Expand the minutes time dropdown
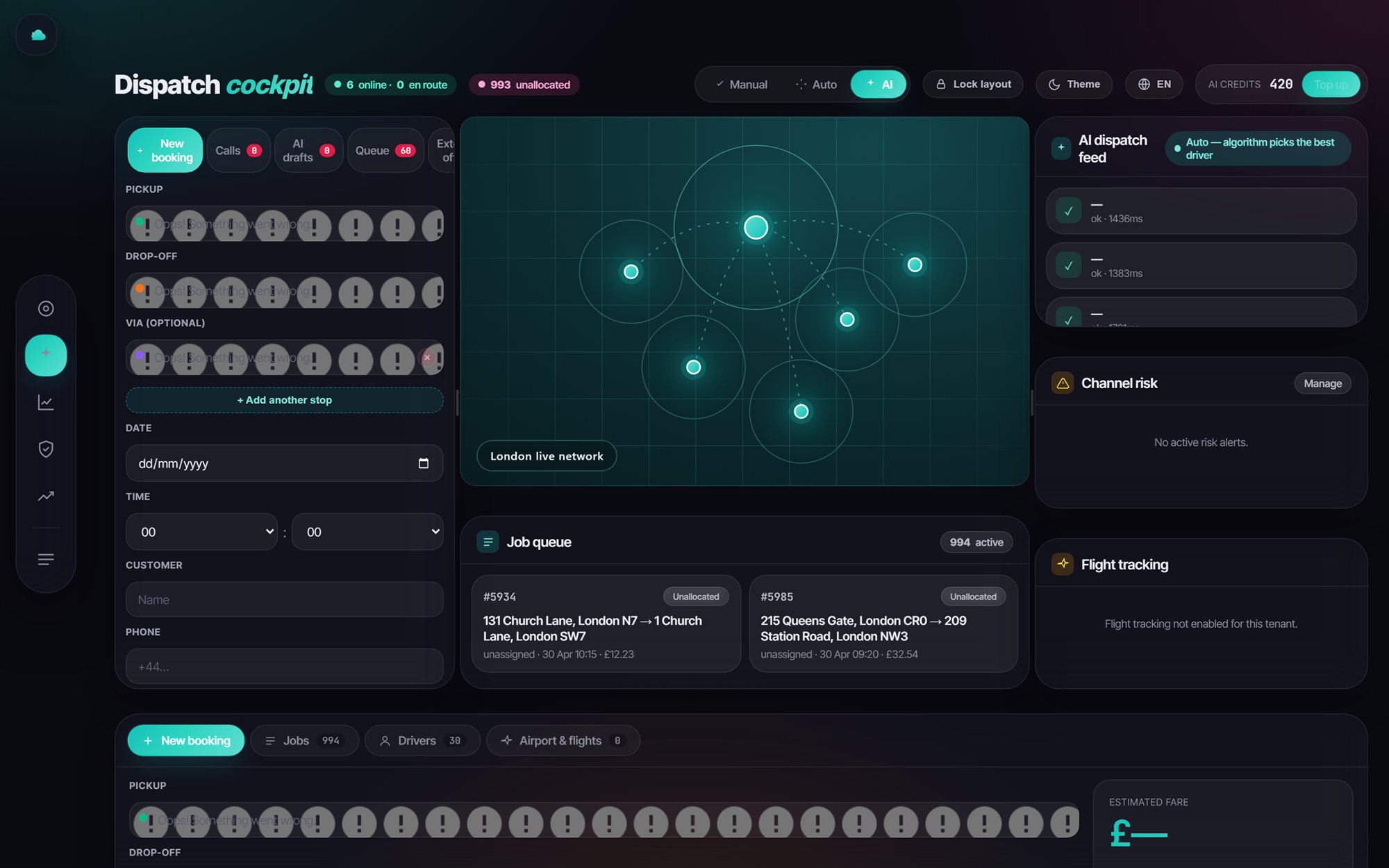Image resolution: width=1389 pixels, height=868 pixels. click(x=367, y=532)
